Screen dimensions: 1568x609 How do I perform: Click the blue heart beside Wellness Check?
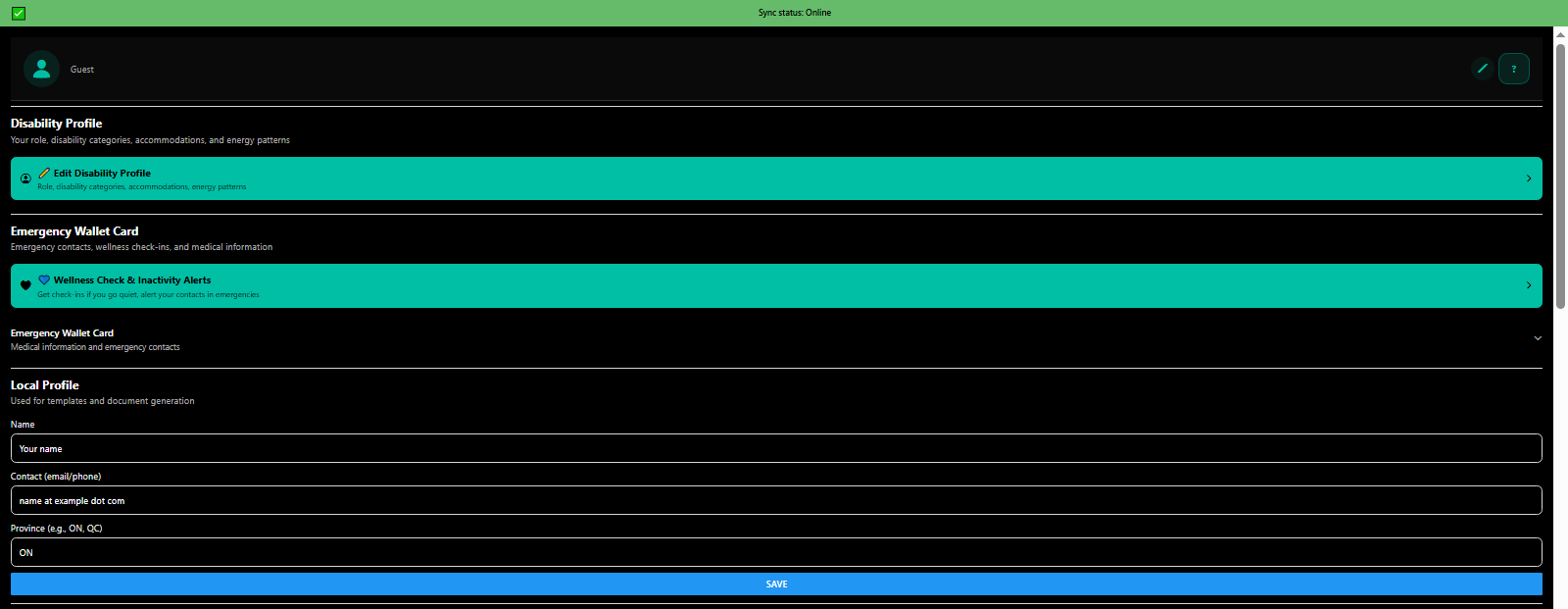pos(44,279)
